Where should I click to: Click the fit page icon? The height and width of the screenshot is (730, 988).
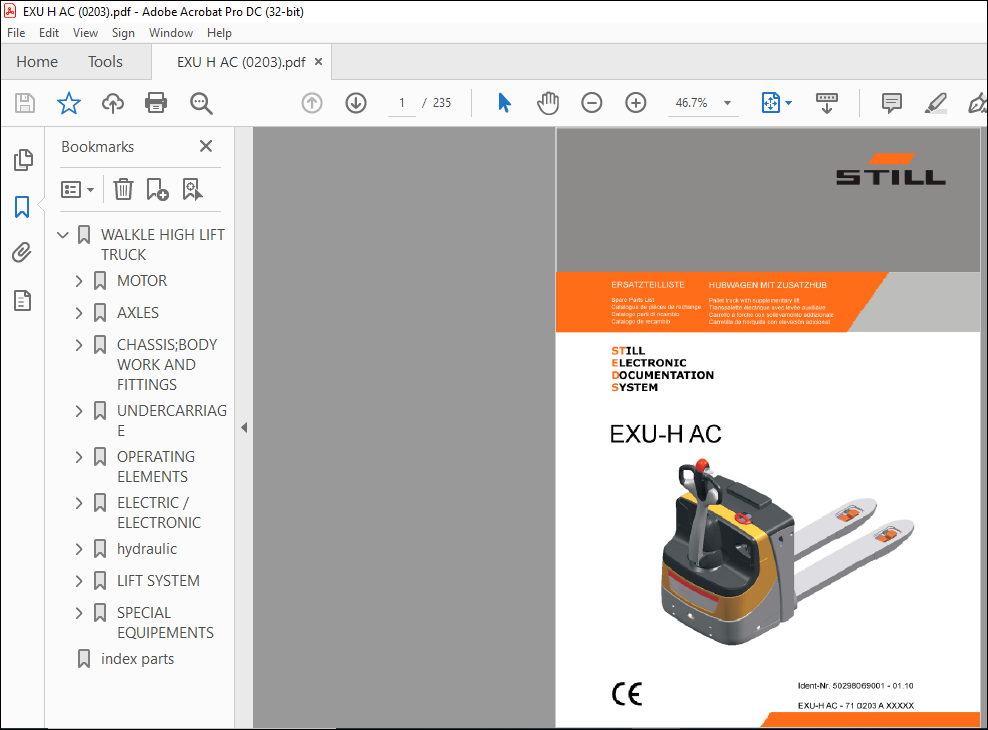coord(771,103)
